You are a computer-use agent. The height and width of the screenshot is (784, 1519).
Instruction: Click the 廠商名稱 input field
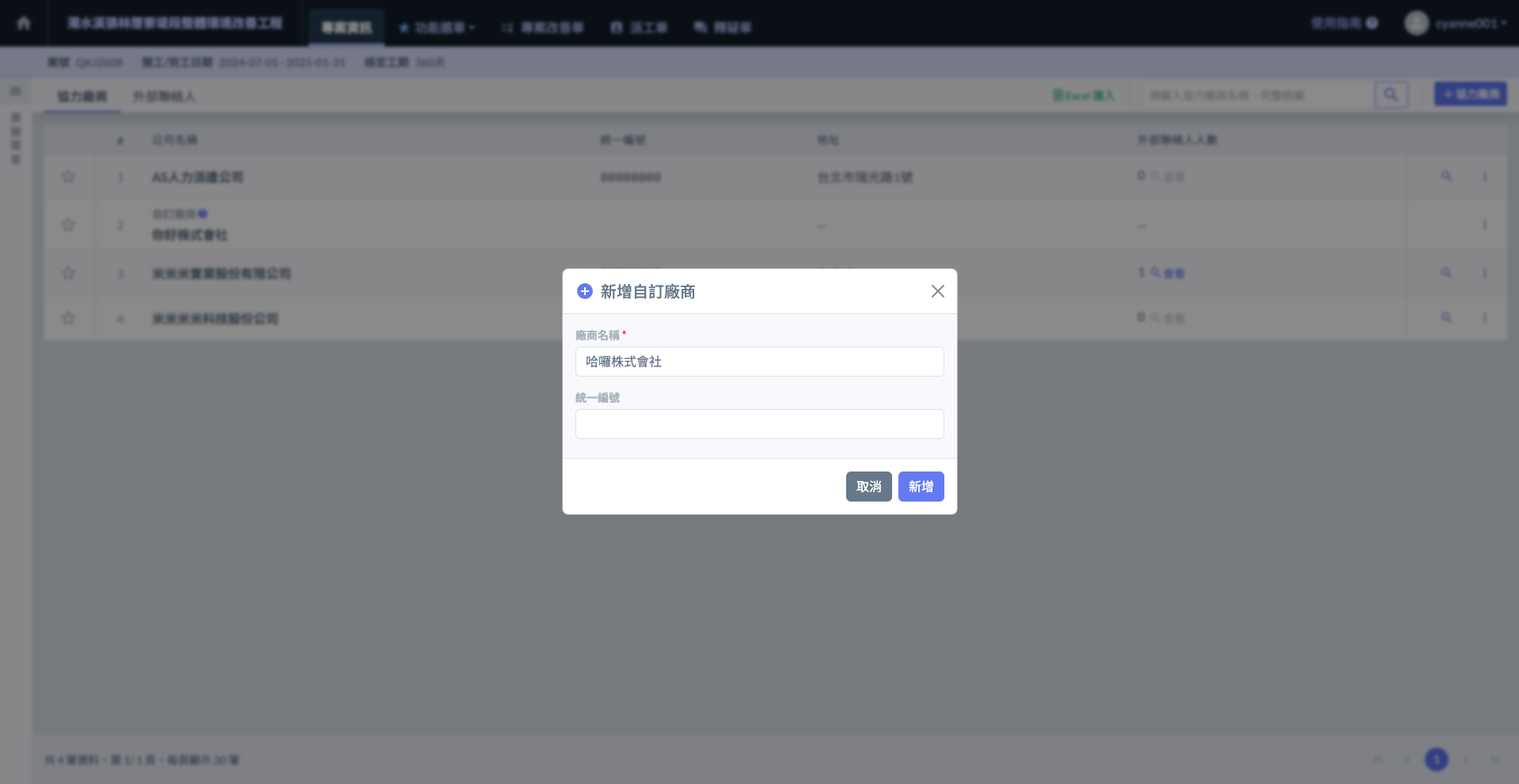coord(759,362)
